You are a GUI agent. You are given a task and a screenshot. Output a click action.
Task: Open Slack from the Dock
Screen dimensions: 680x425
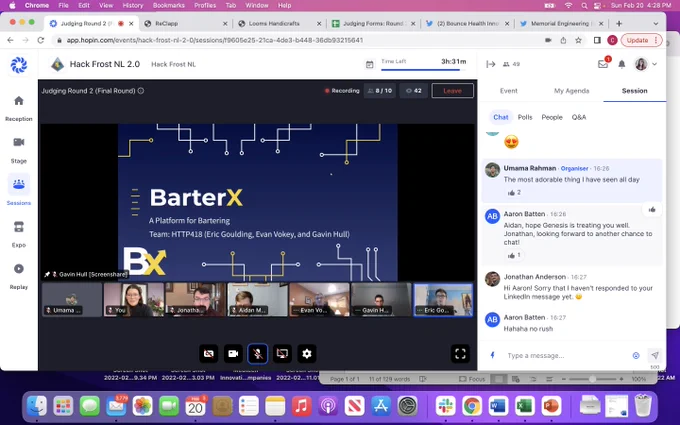445,406
